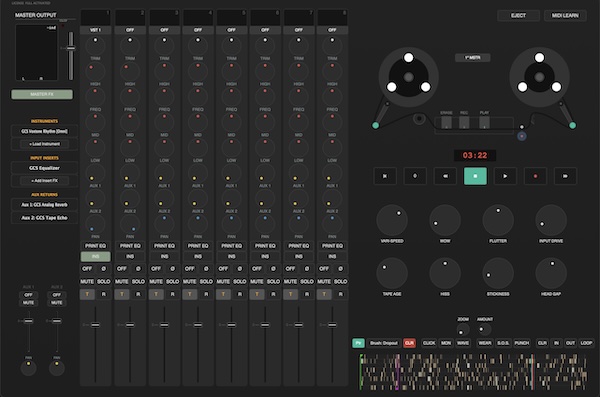600x397 pixels.
Task: Toggle the LOOP button
Action: 586,343
